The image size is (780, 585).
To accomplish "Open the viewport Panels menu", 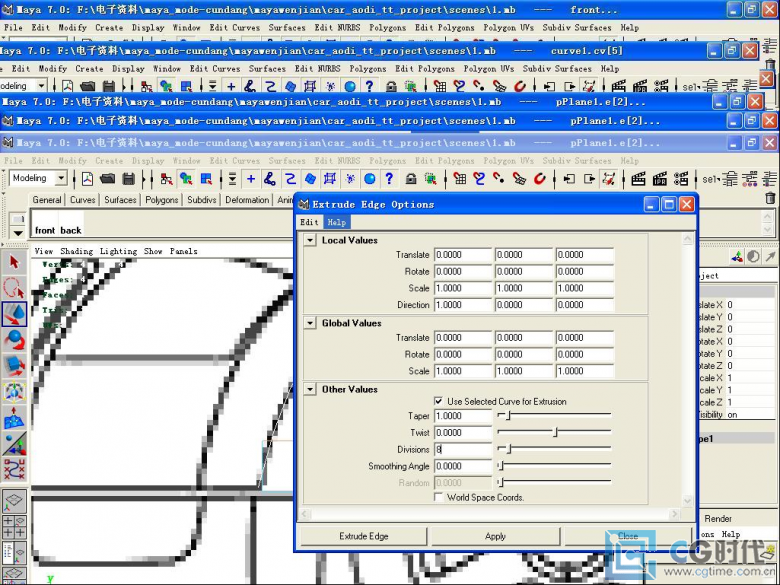I will pyautogui.click(x=183, y=251).
